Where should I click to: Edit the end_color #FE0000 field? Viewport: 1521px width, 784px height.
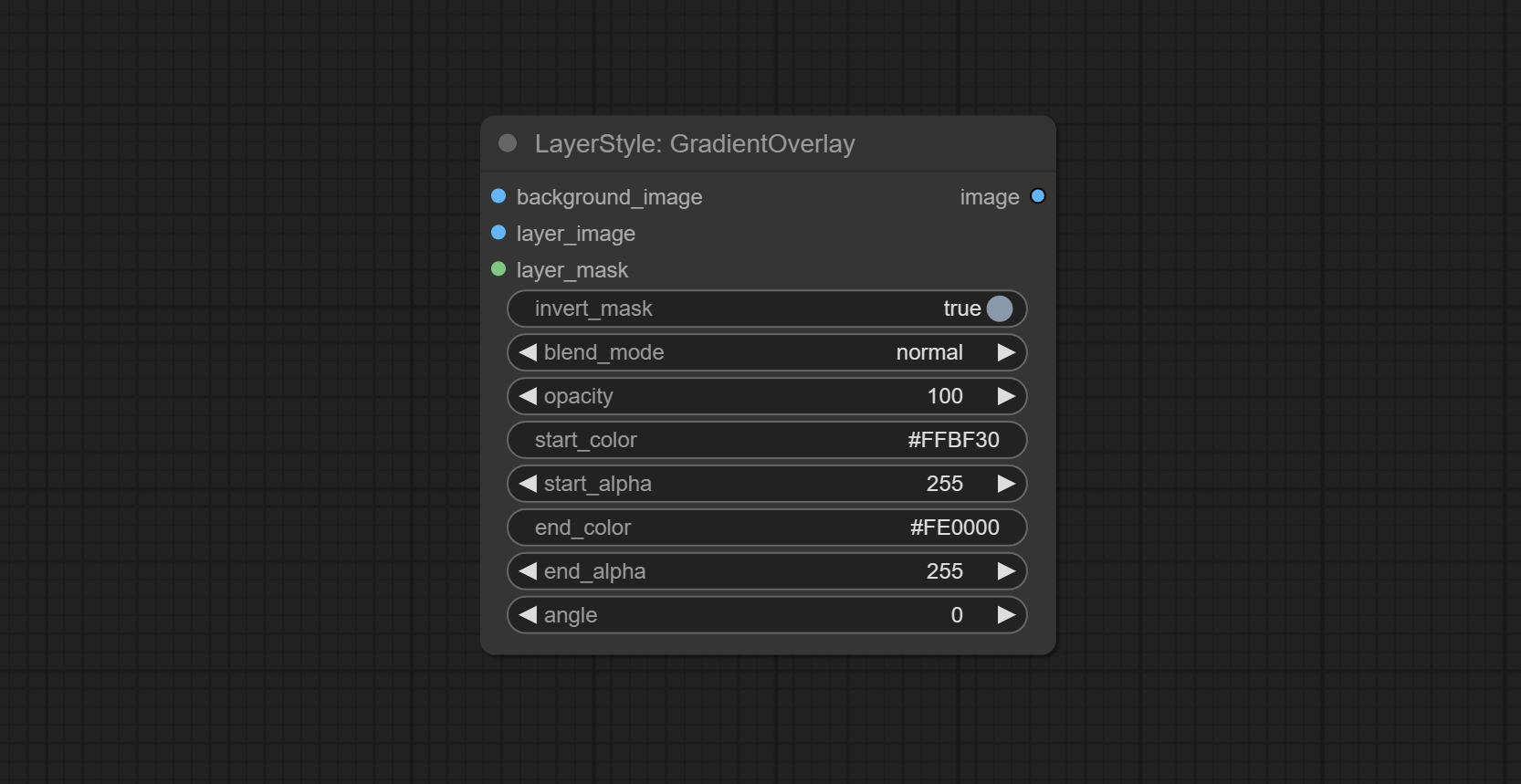(x=767, y=528)
